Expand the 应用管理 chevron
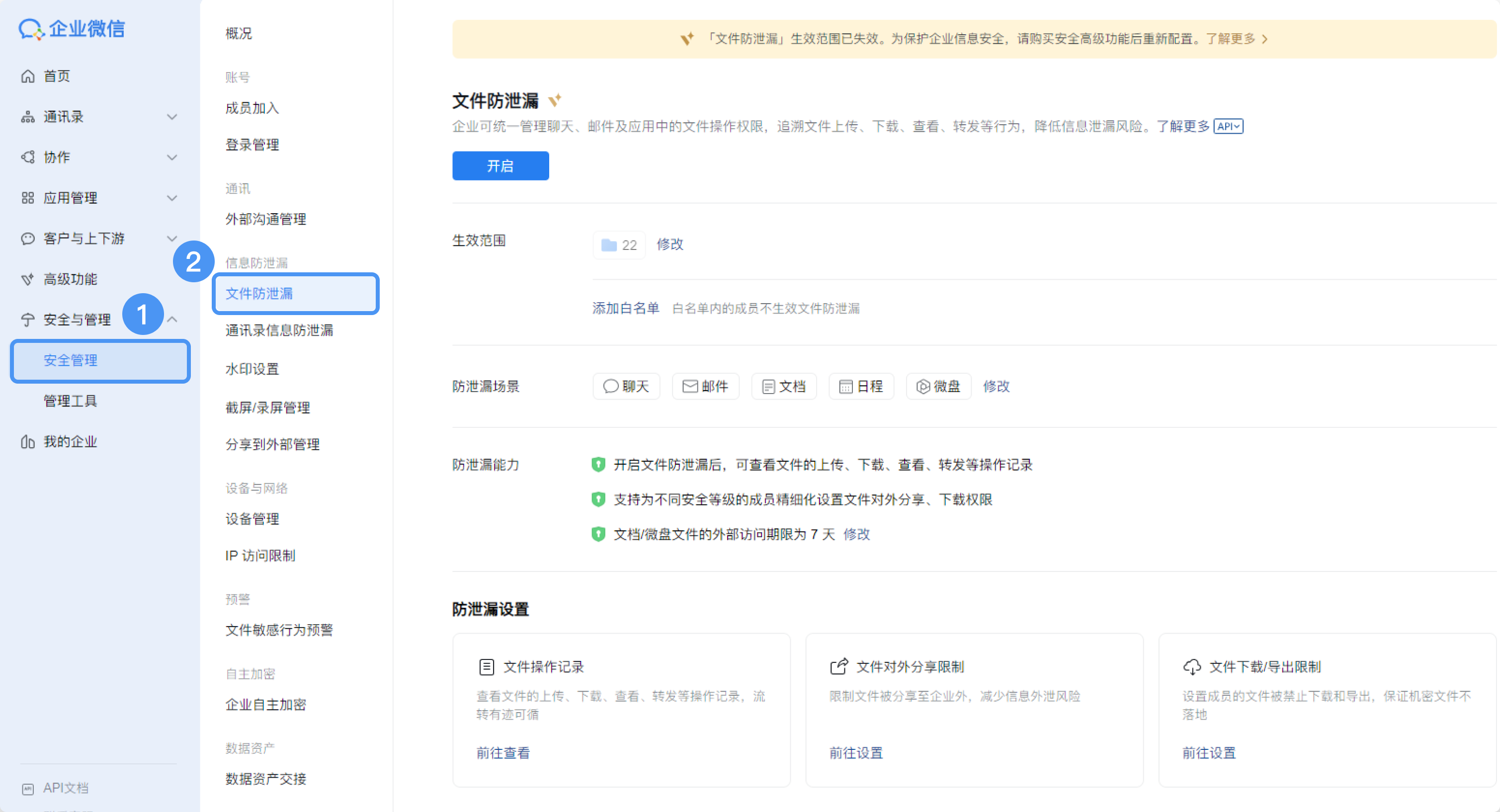1500x812 pixels. coord(172,198)
